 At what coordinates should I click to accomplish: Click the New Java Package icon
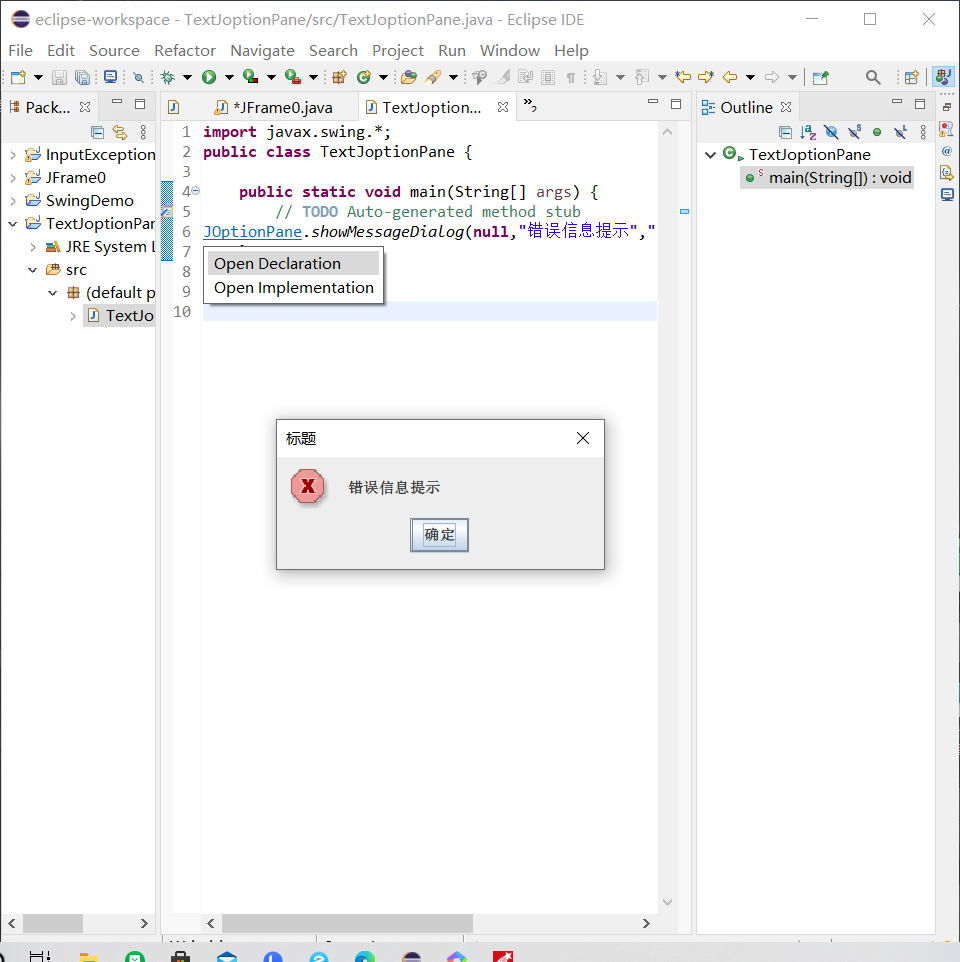pos(339,77)
